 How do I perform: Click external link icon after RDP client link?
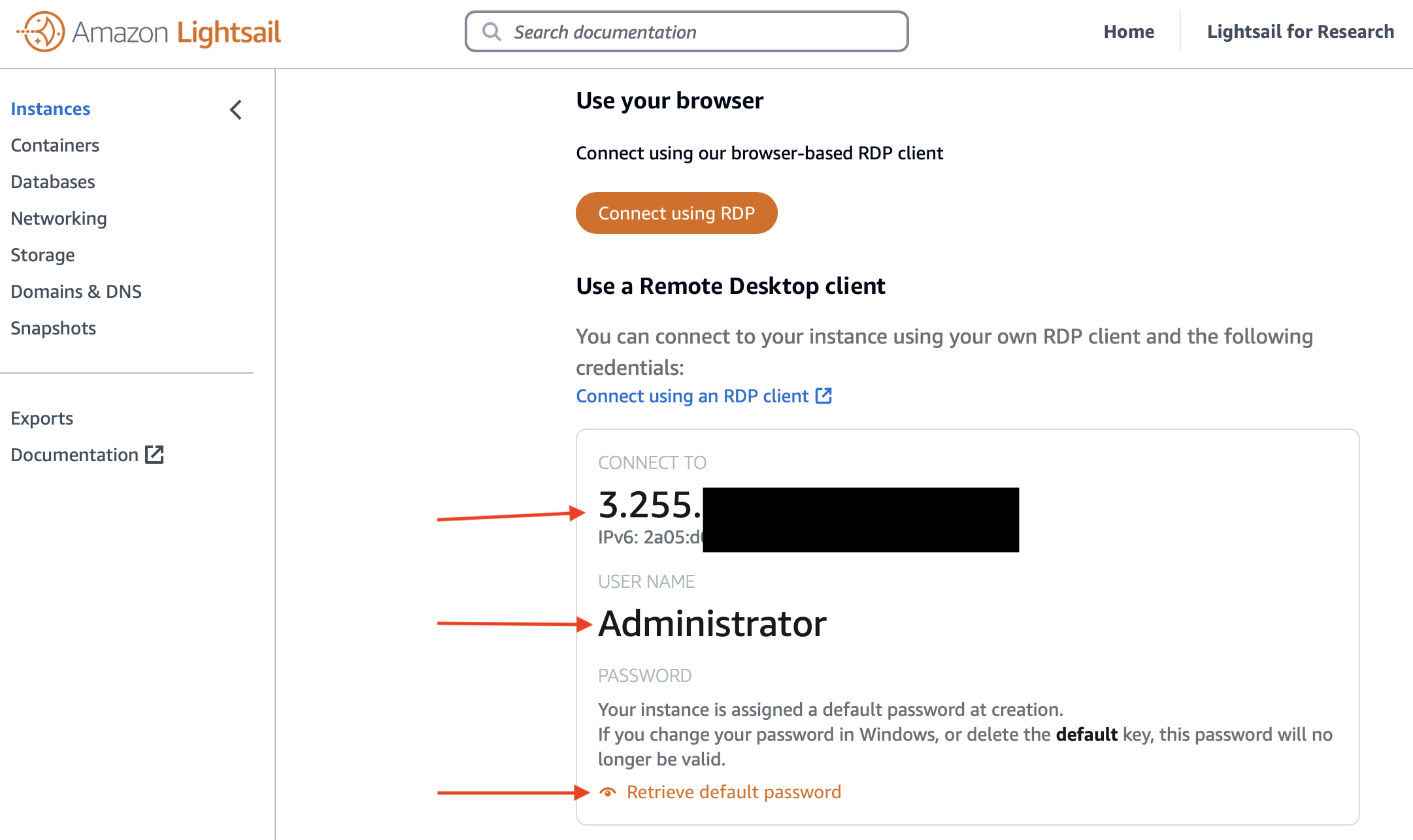[x=823, y=396]
